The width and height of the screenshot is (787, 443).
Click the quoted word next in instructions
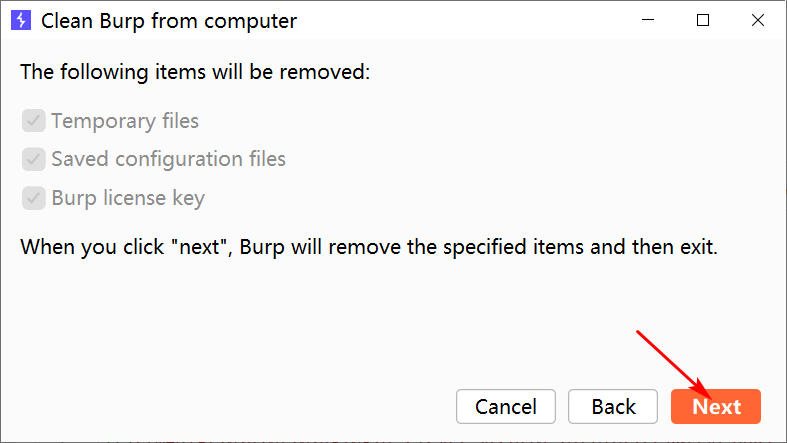click(199, 247)
